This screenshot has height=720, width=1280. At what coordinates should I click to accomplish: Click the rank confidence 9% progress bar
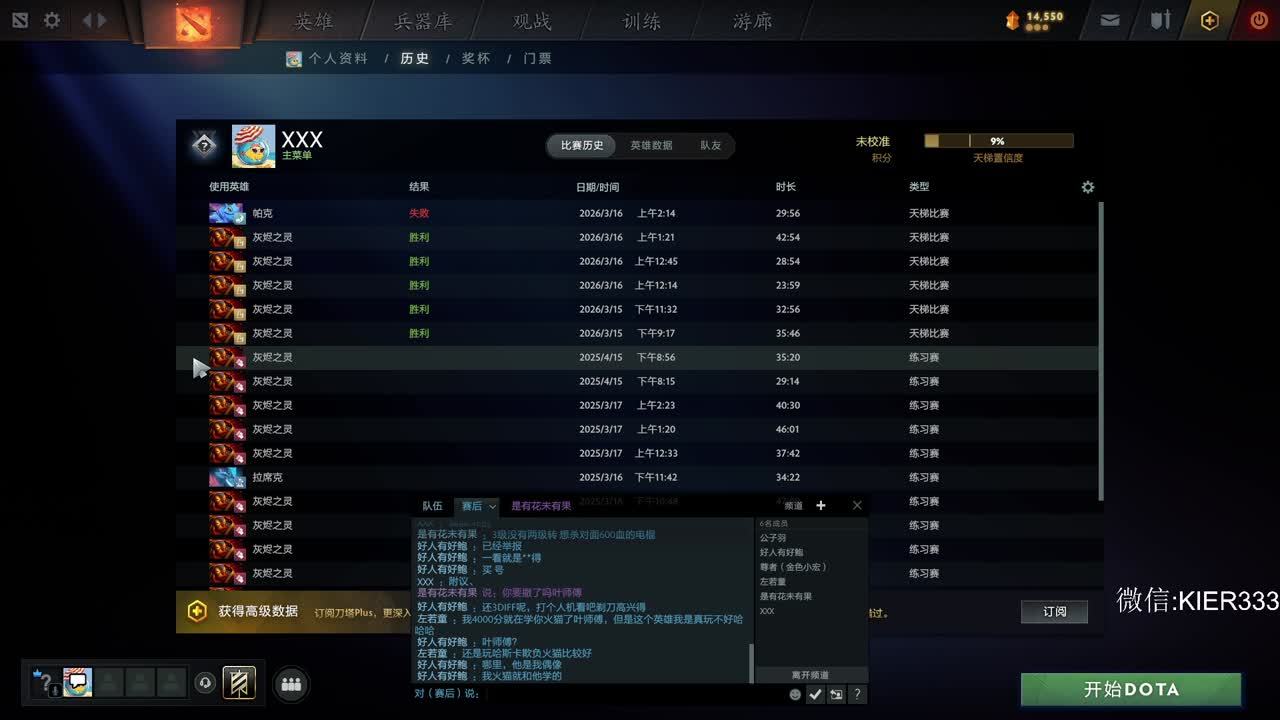point(999,142)
